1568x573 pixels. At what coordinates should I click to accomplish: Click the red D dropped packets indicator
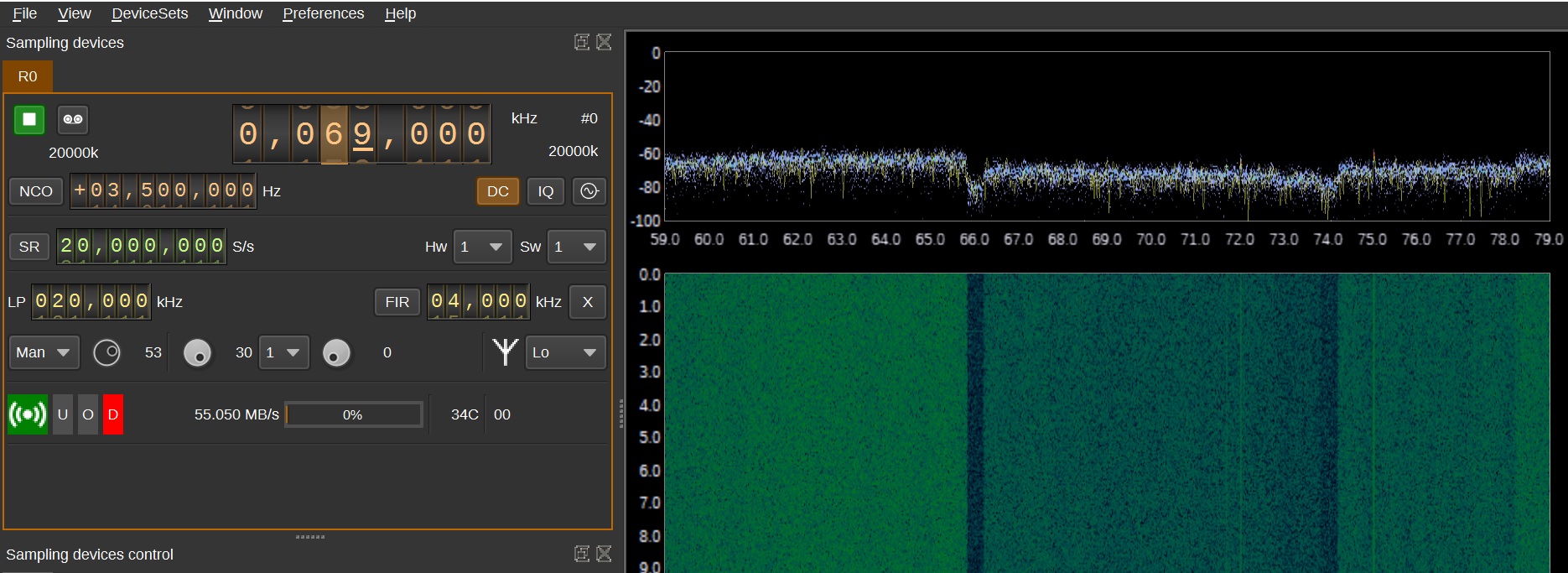tap(113, 414)
